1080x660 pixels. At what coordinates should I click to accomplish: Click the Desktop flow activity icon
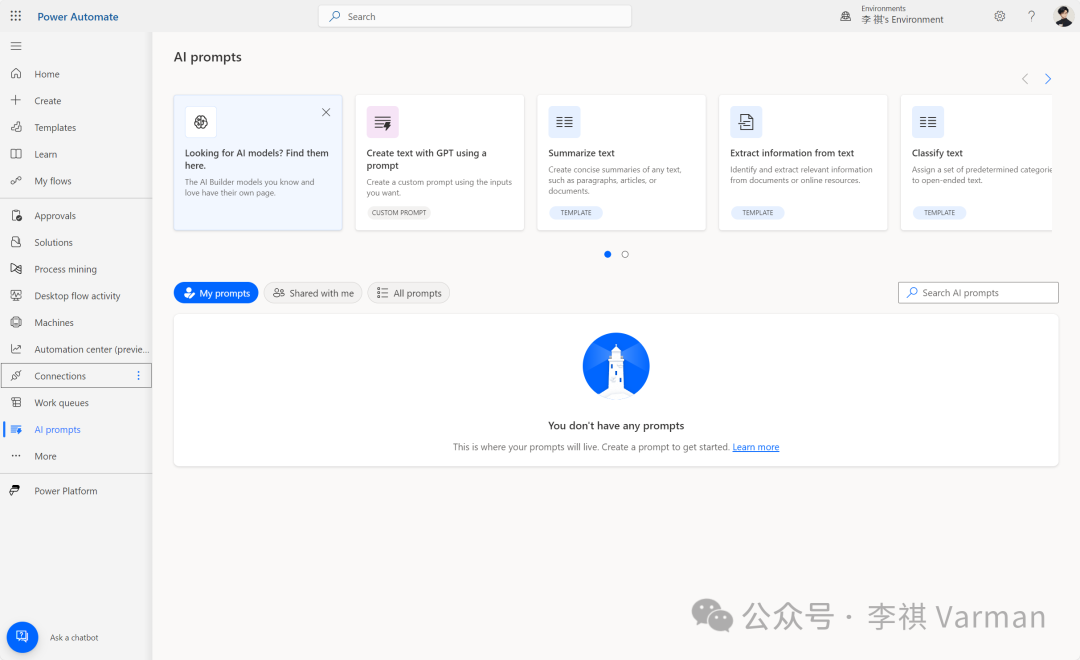[16, 296]
